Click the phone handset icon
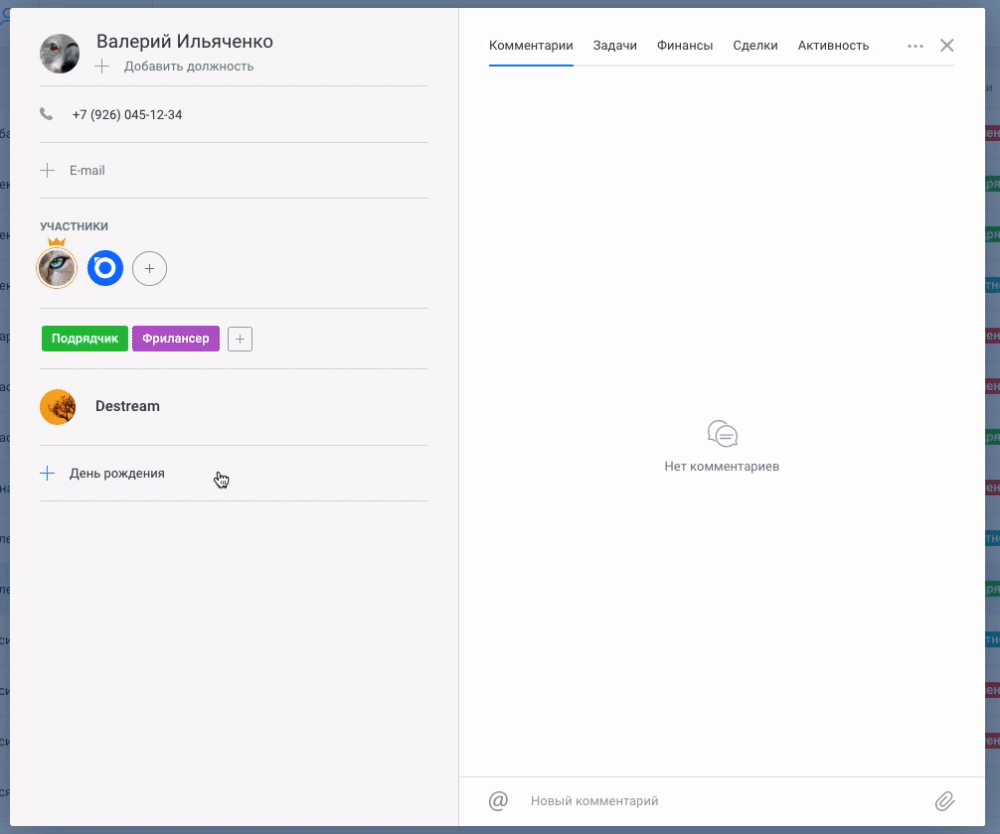 tap(46, 114)
